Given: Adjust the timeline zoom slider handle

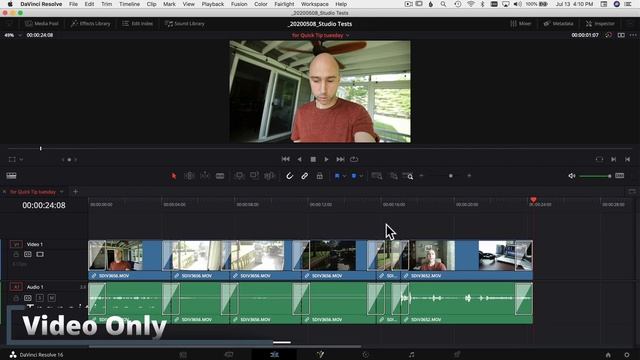Looking at the screenshot, I should tap(451, 176).
